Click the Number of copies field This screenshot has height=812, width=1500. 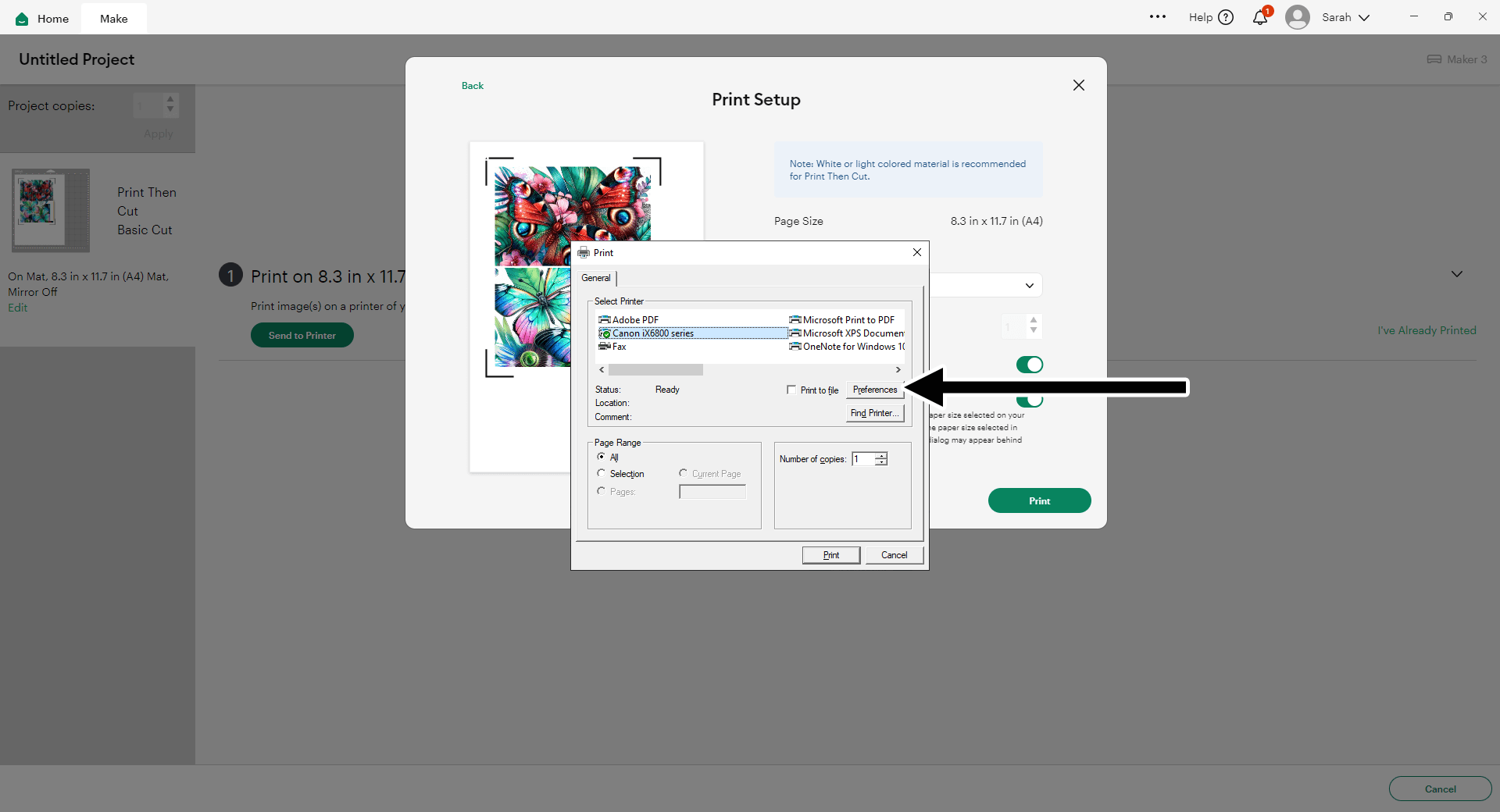(x=863, y=459)
